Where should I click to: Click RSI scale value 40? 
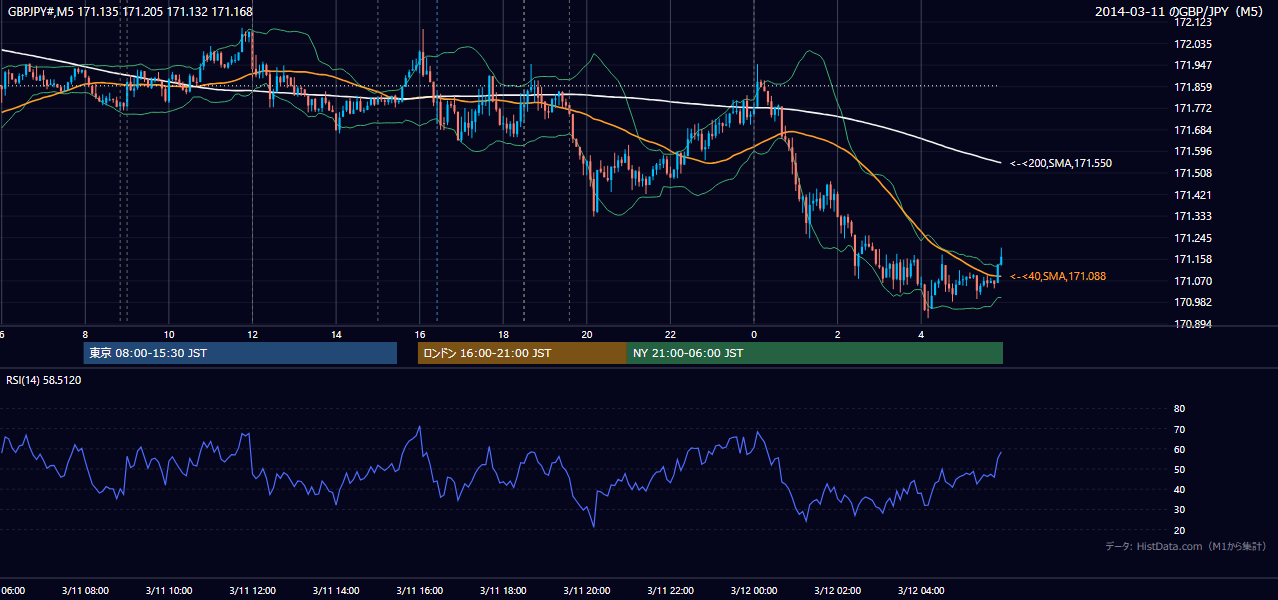(1179, 489)
